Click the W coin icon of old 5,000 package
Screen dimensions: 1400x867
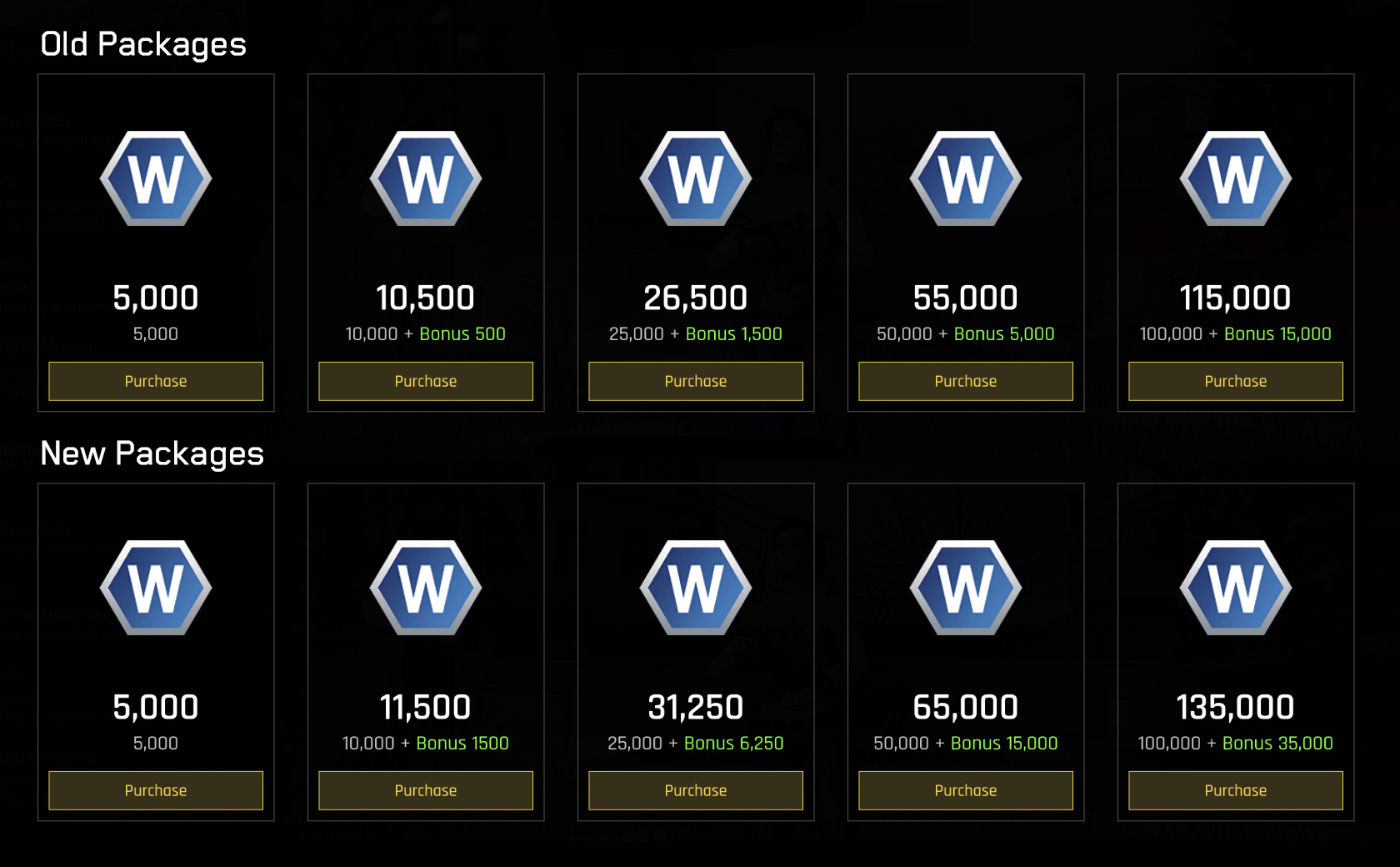(156, 178)
